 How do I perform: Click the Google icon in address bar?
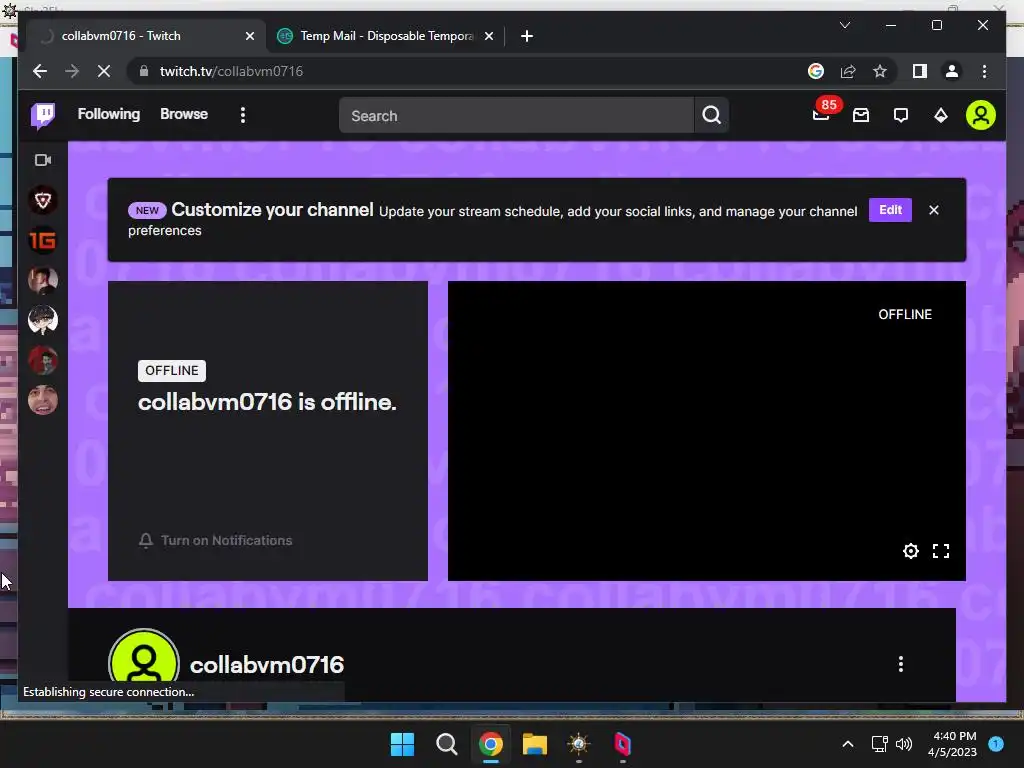pyautogui.click(x=816, y=71)
